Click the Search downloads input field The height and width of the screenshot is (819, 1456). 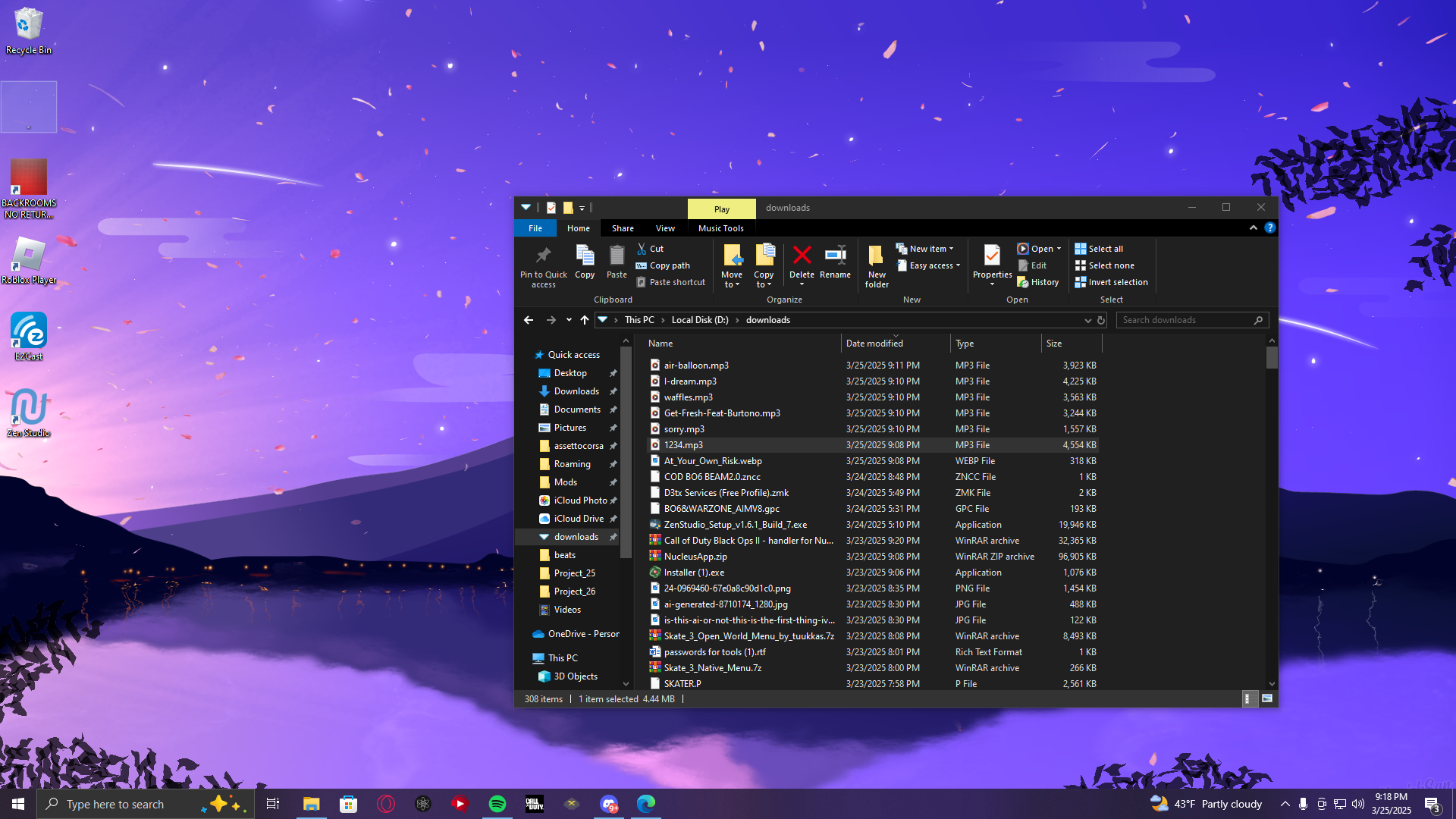1187,320
